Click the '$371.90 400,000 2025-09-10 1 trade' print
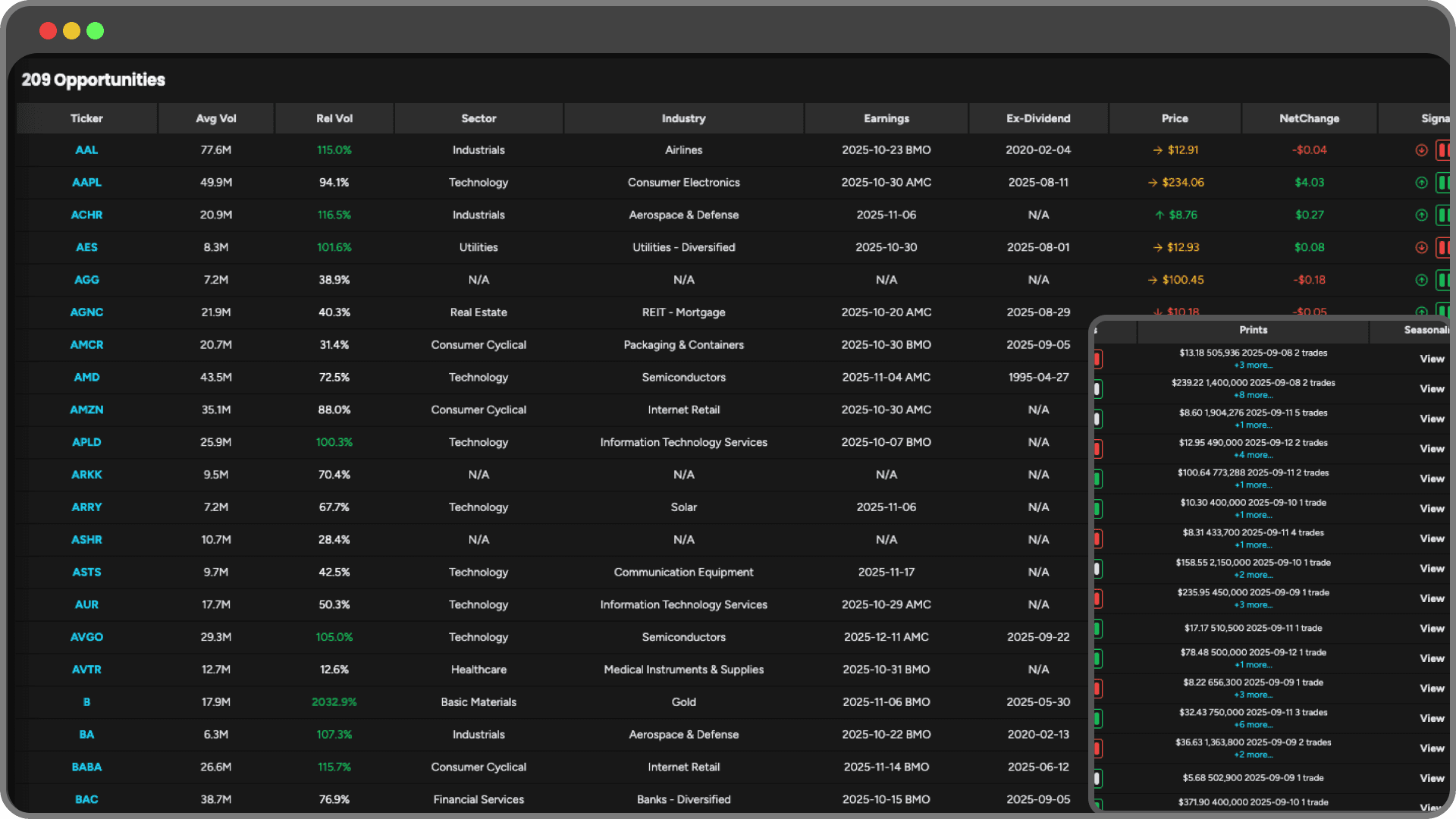The image size is (1456, 819). click(1253, 802)
